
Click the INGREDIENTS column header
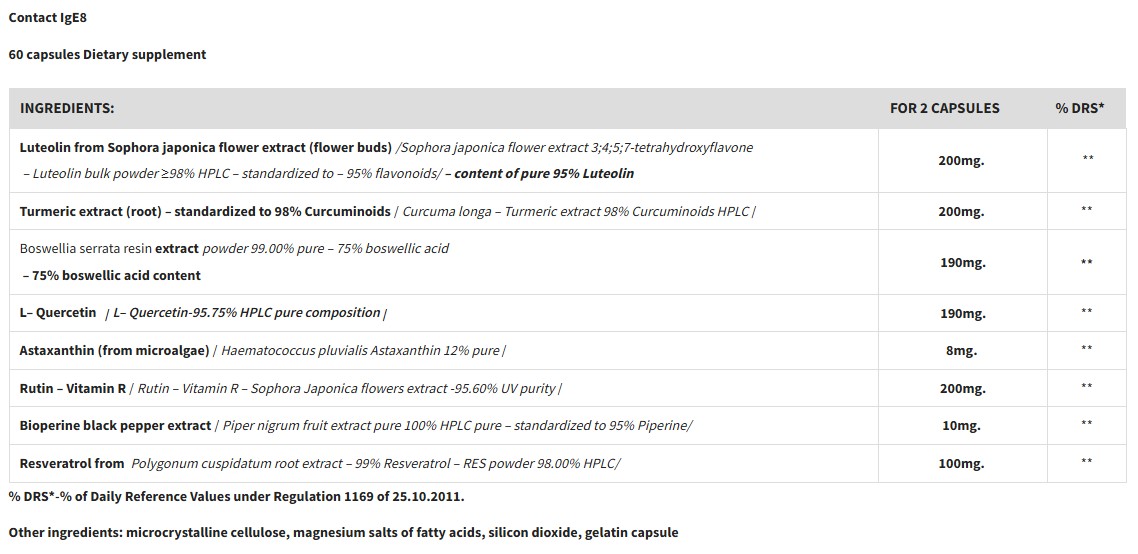67,108
